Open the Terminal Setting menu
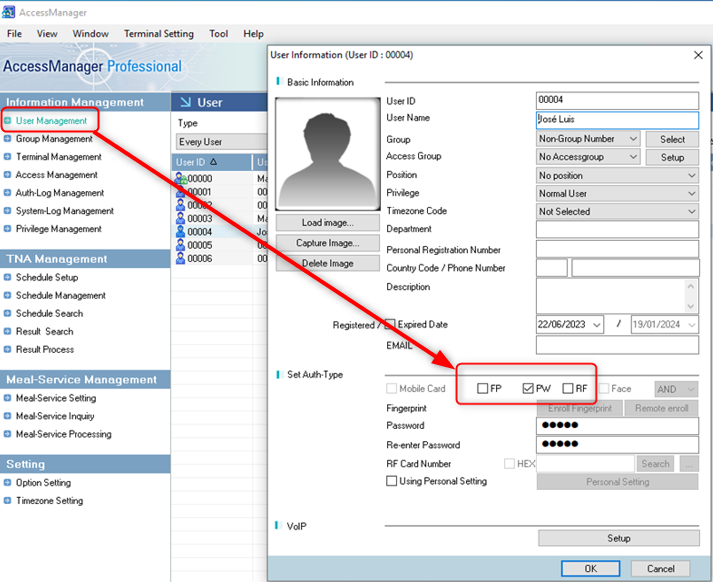The height and width of the screenshot is (582, 713). (x=158, y=34)
